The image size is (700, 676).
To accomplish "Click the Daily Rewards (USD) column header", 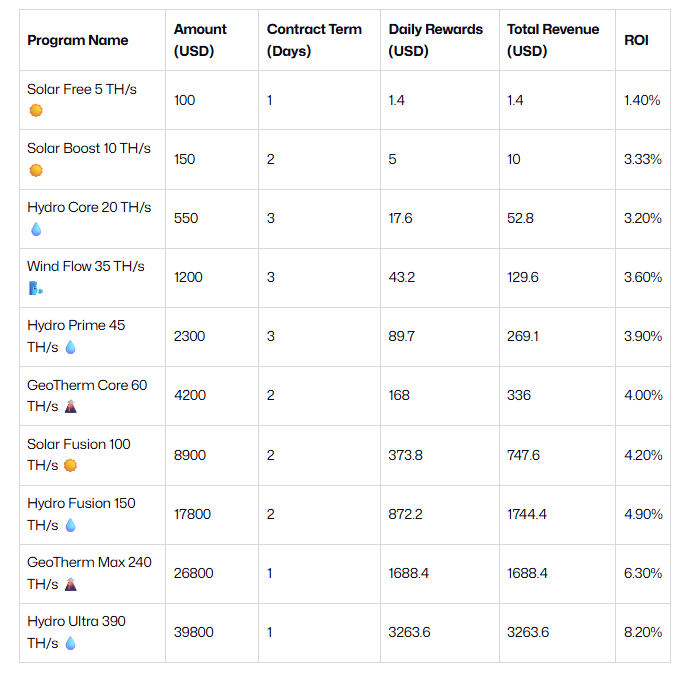I will (436, 40).
